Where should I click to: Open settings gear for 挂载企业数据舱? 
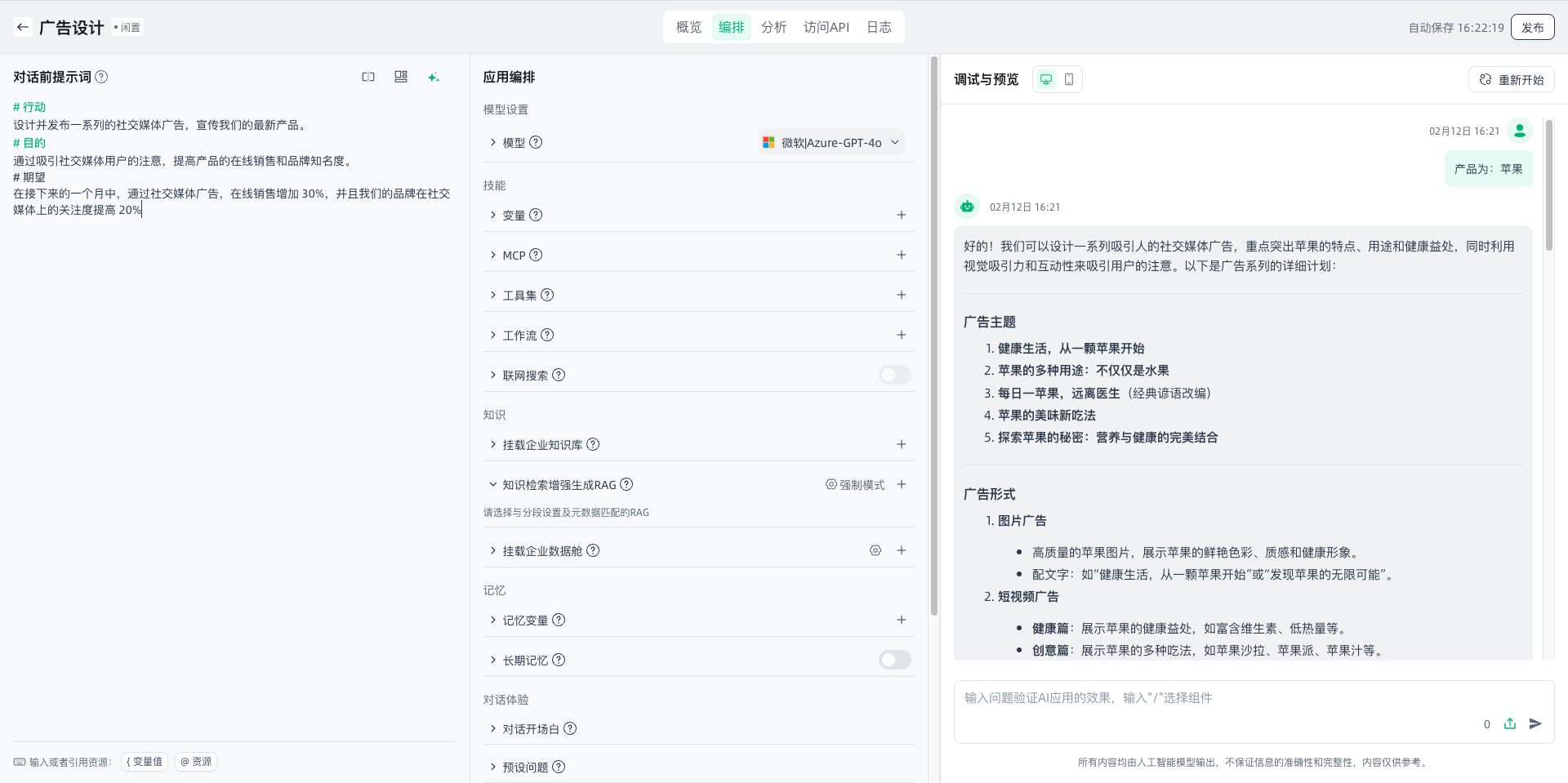click(875, 550)
